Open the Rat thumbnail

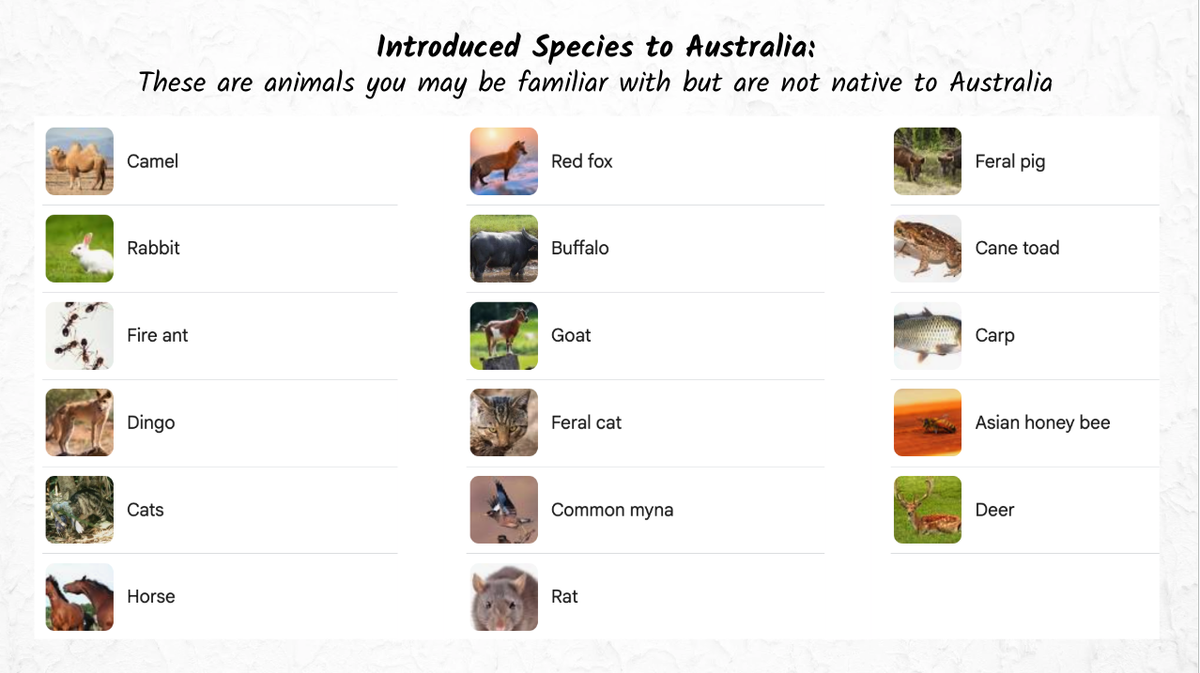pyautogui.click(x=504, y=596)
